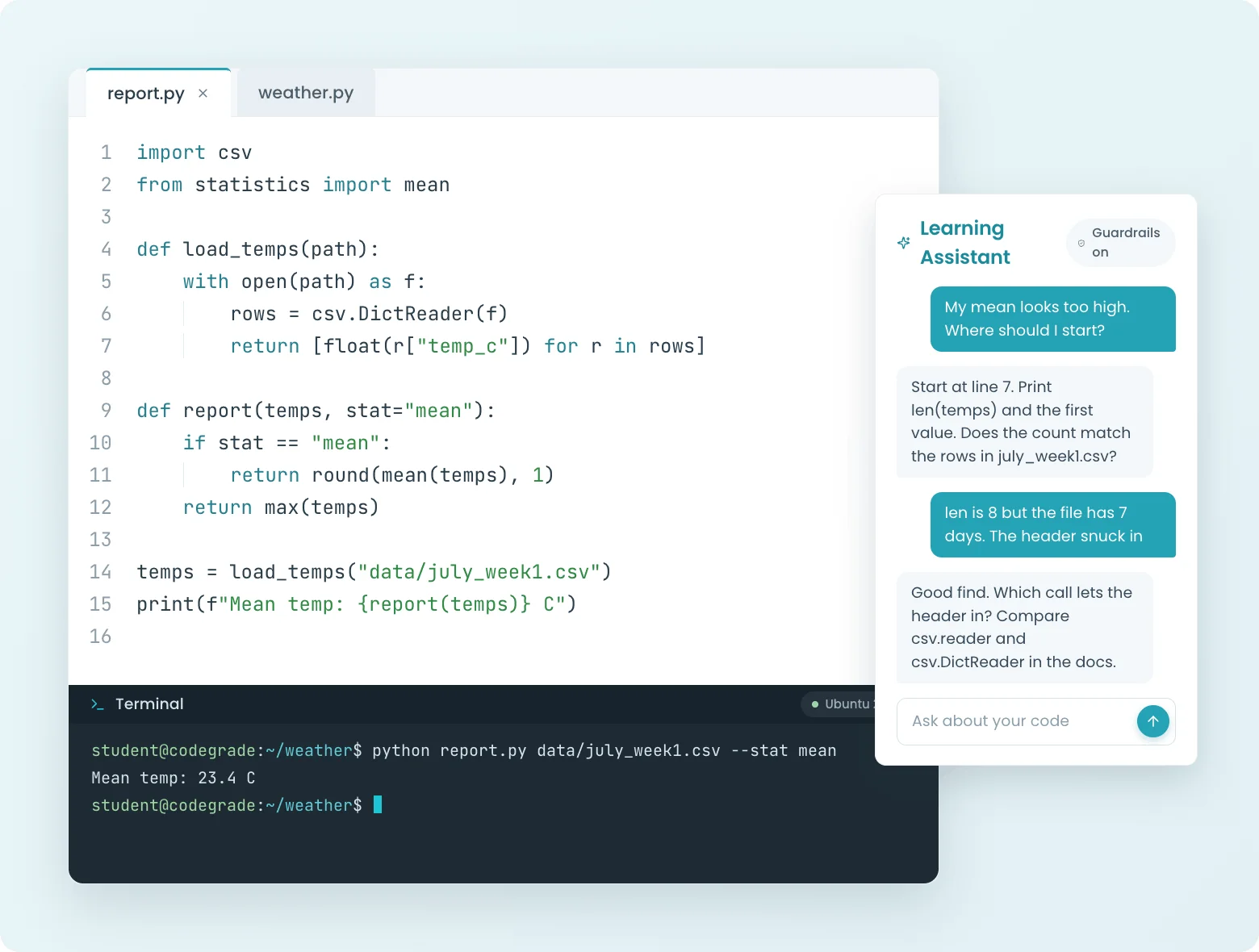This screenshot has height=952, width=1259.
Task: Click the return float temp_c line
Action: tap(468, 346)
